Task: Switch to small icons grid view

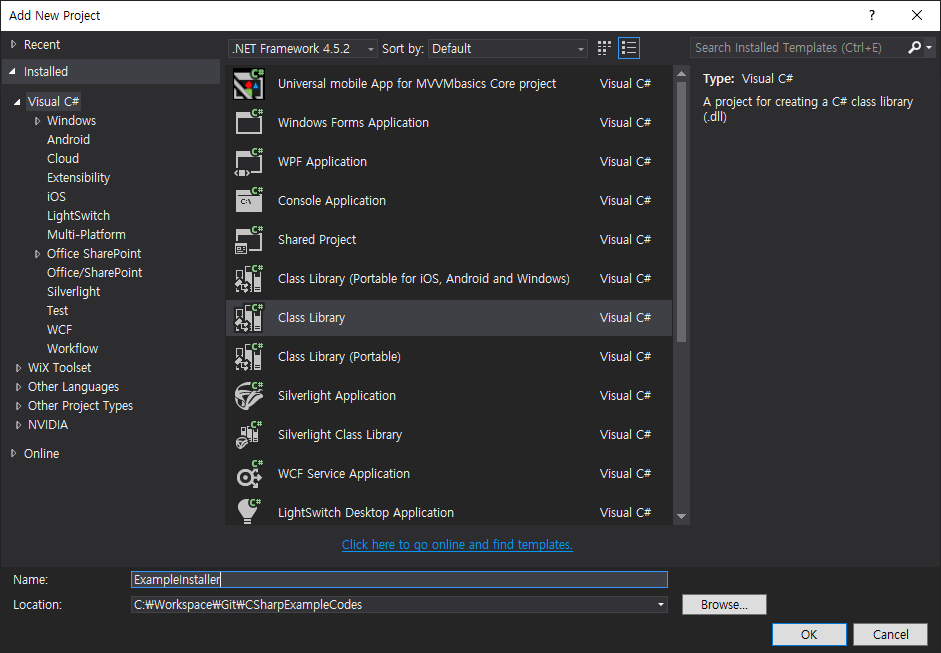Action: pos(604,48)
